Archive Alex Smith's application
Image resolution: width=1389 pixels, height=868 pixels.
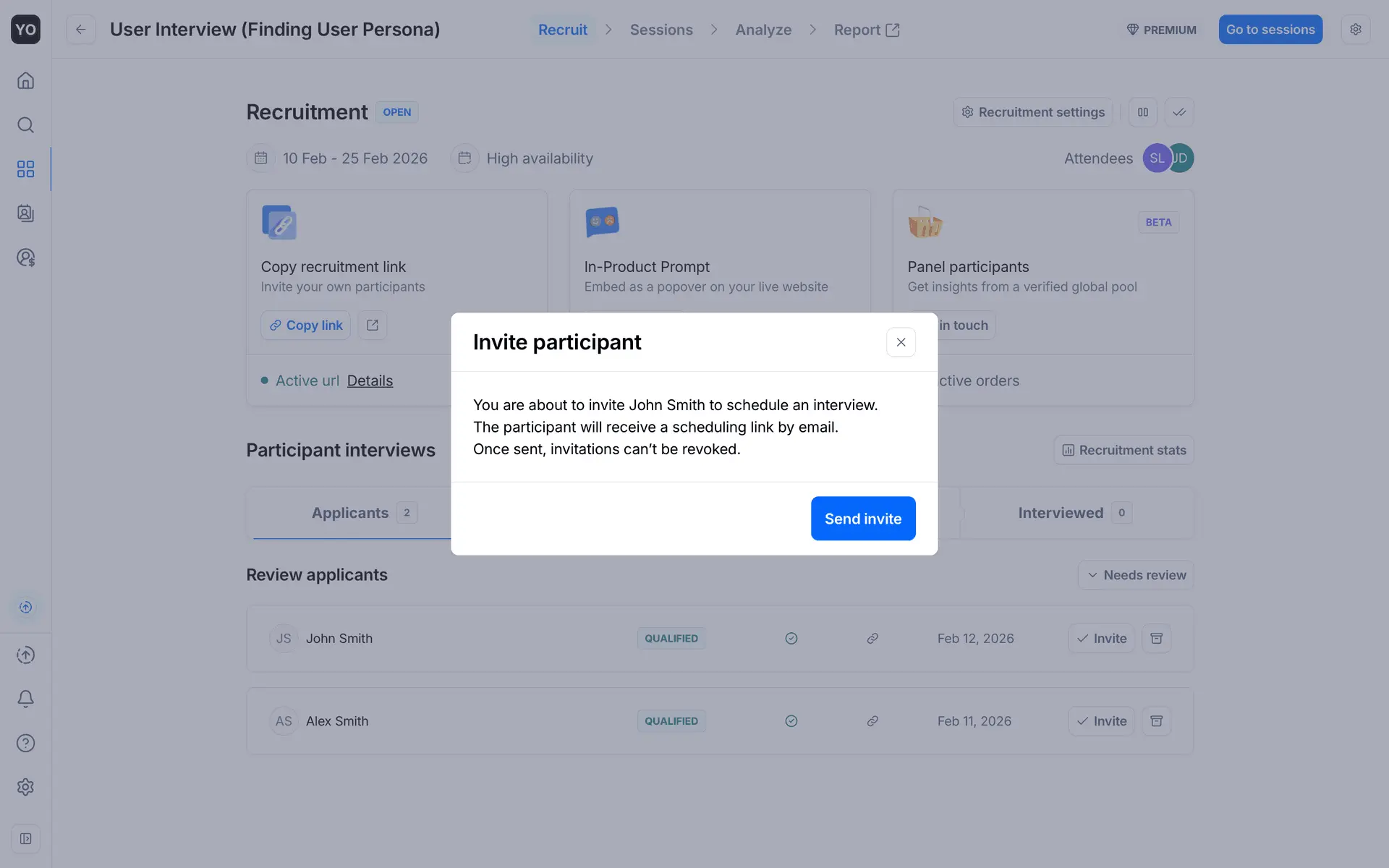coord(1156,721)
